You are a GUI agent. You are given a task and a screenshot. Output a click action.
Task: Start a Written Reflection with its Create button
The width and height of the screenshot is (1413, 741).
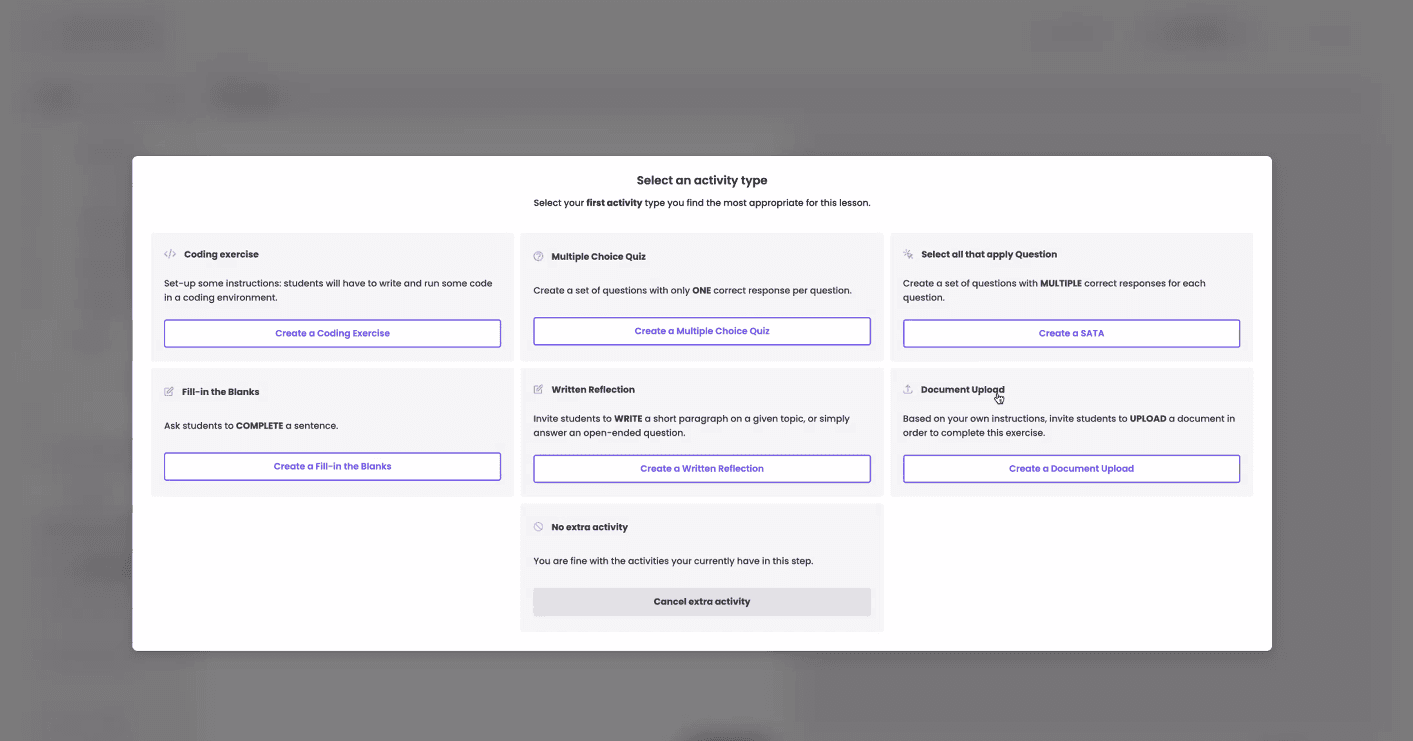click(x=701, y=468)
